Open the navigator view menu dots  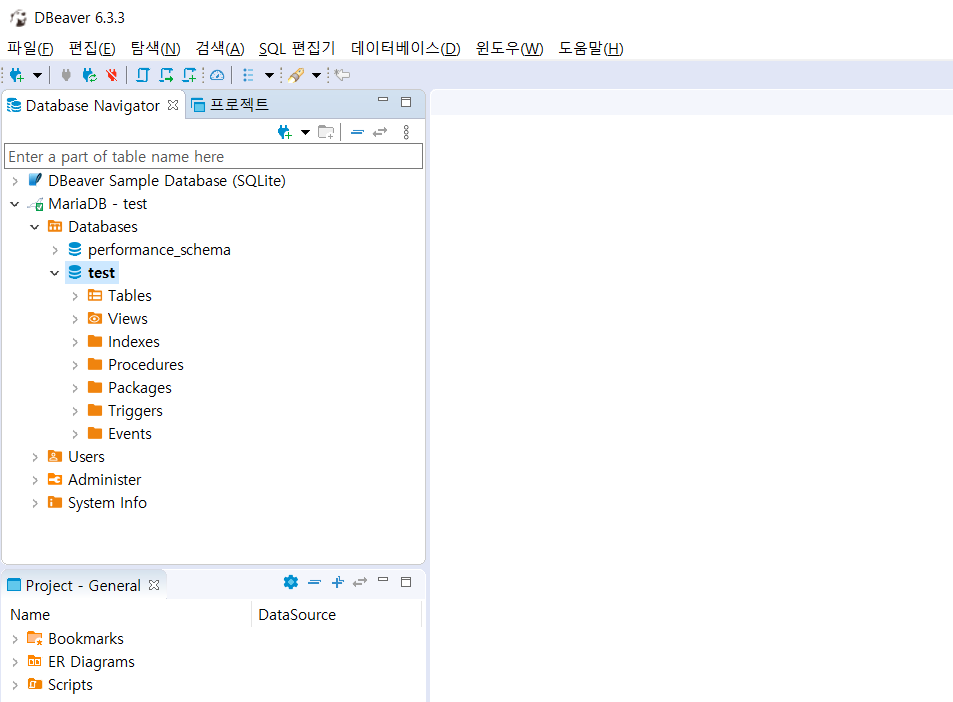click(406, 132)
